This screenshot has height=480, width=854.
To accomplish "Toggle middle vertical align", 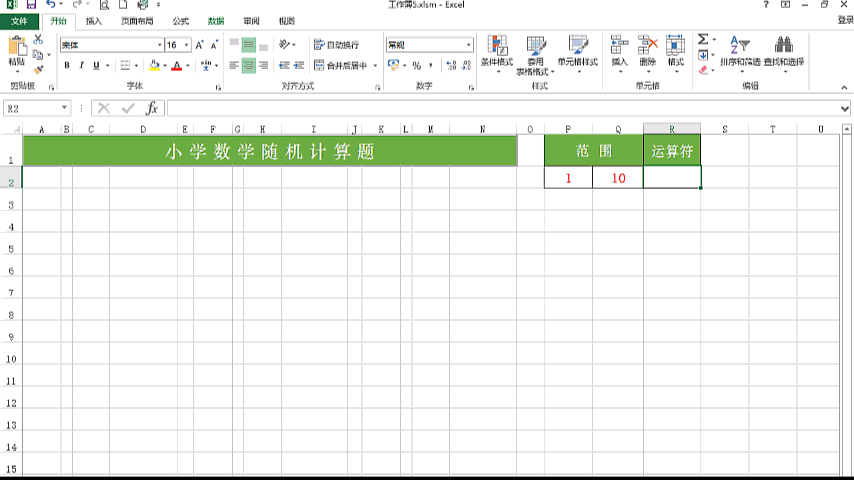I will [249, 45].
